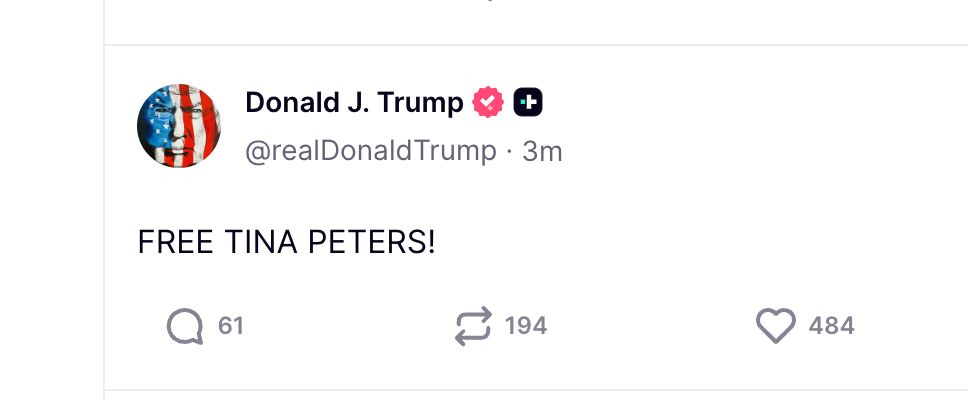Click the 3m timestamp

tap(542, 151)
